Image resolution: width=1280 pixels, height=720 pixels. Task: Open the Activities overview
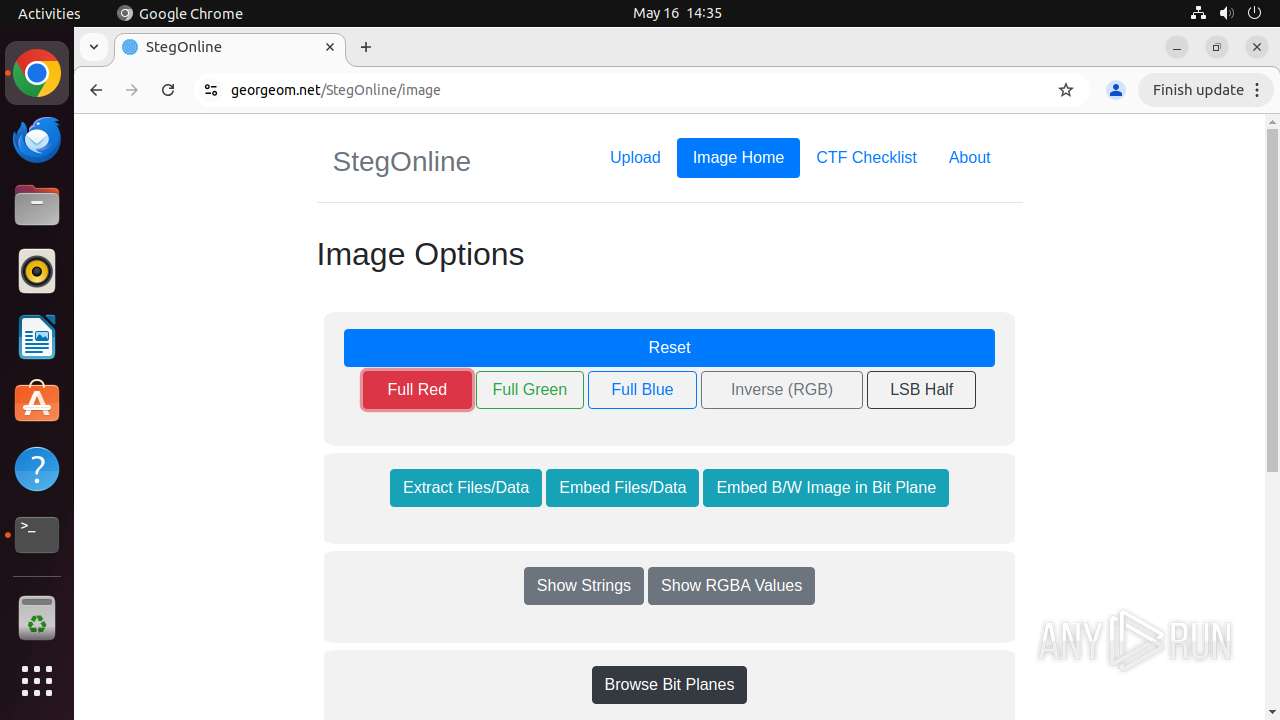(49, 13)
